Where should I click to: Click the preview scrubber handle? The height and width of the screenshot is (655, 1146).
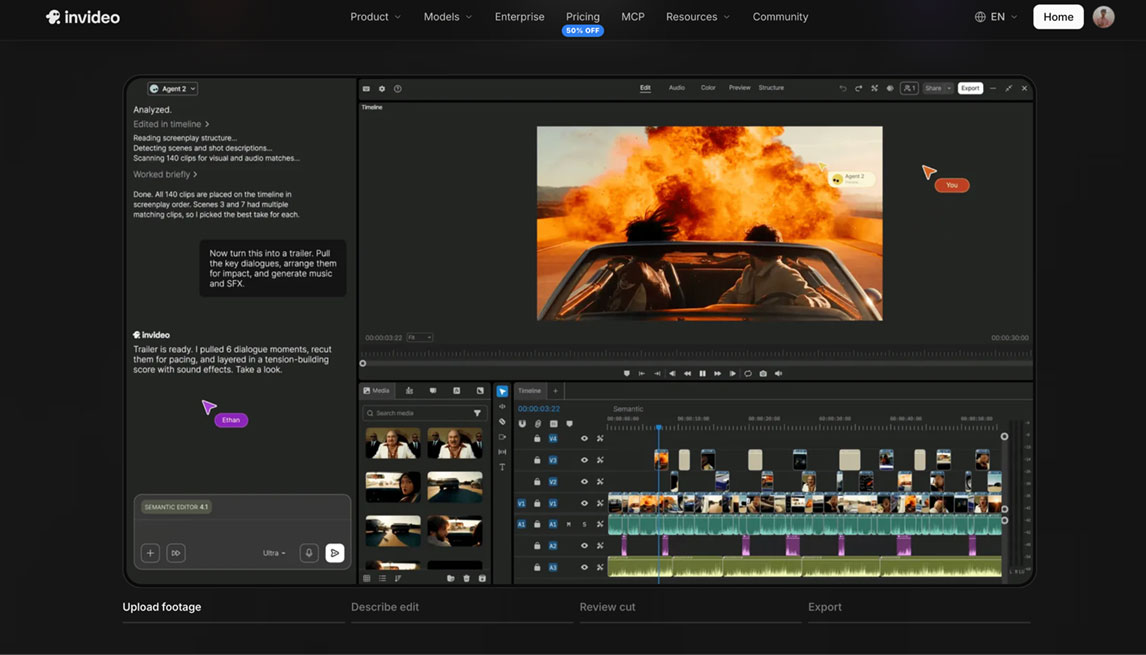pos(363,363)
